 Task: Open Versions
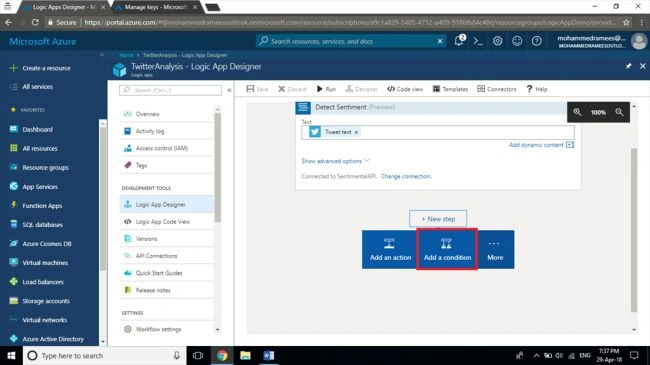tap(167, 239)
